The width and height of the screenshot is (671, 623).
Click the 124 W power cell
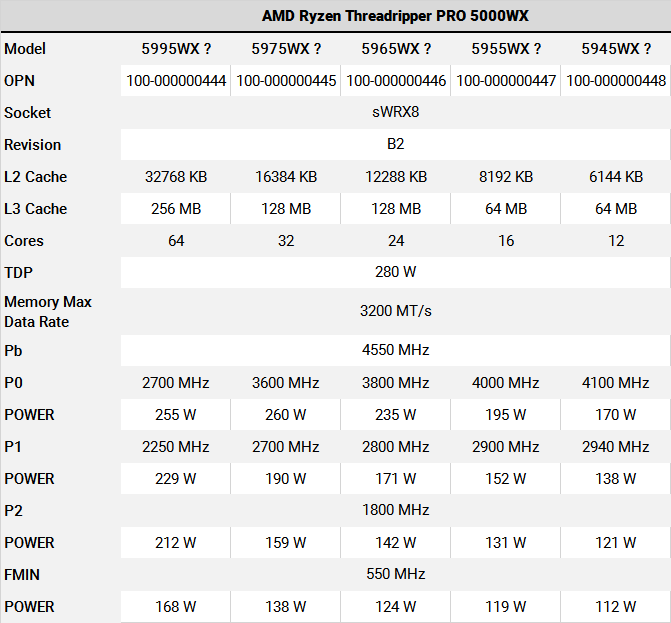click(396, 607)
